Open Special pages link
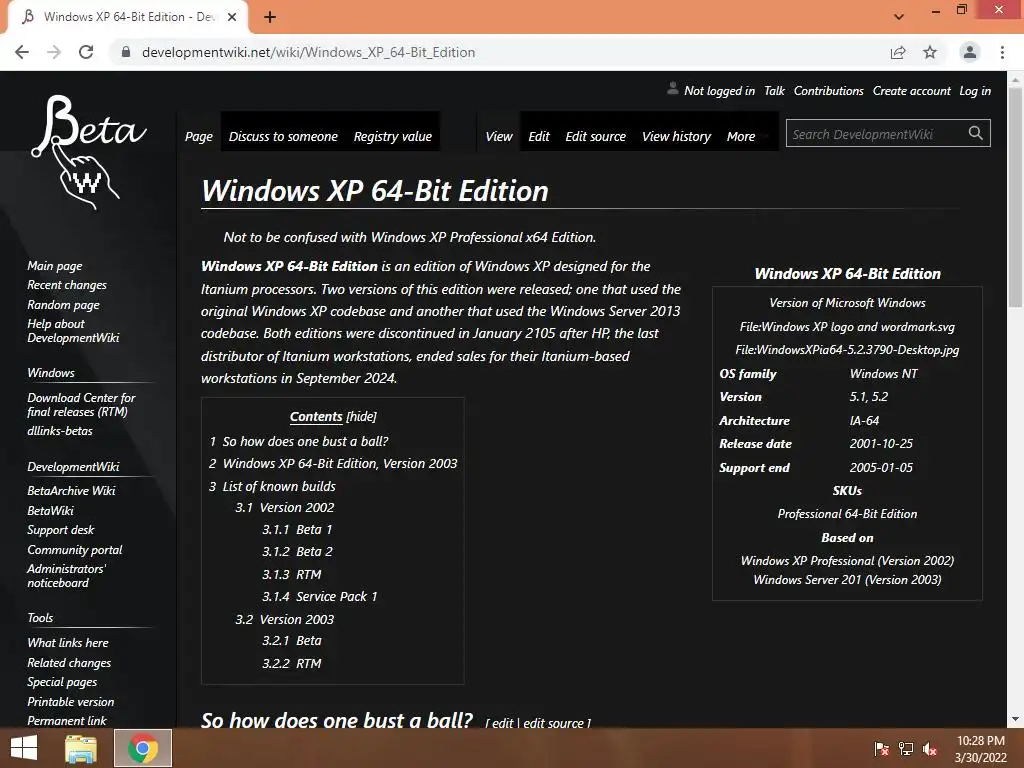The height and width of the screenshot is (768, 1024). click(62, 682)
